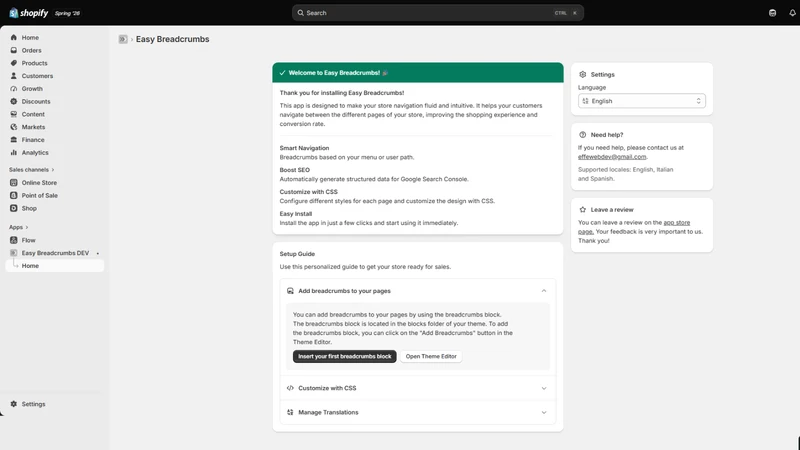This screenshot has height=450, width=800.
Task: Click the Analytics bar chart icon
Action: click(14, 152)
